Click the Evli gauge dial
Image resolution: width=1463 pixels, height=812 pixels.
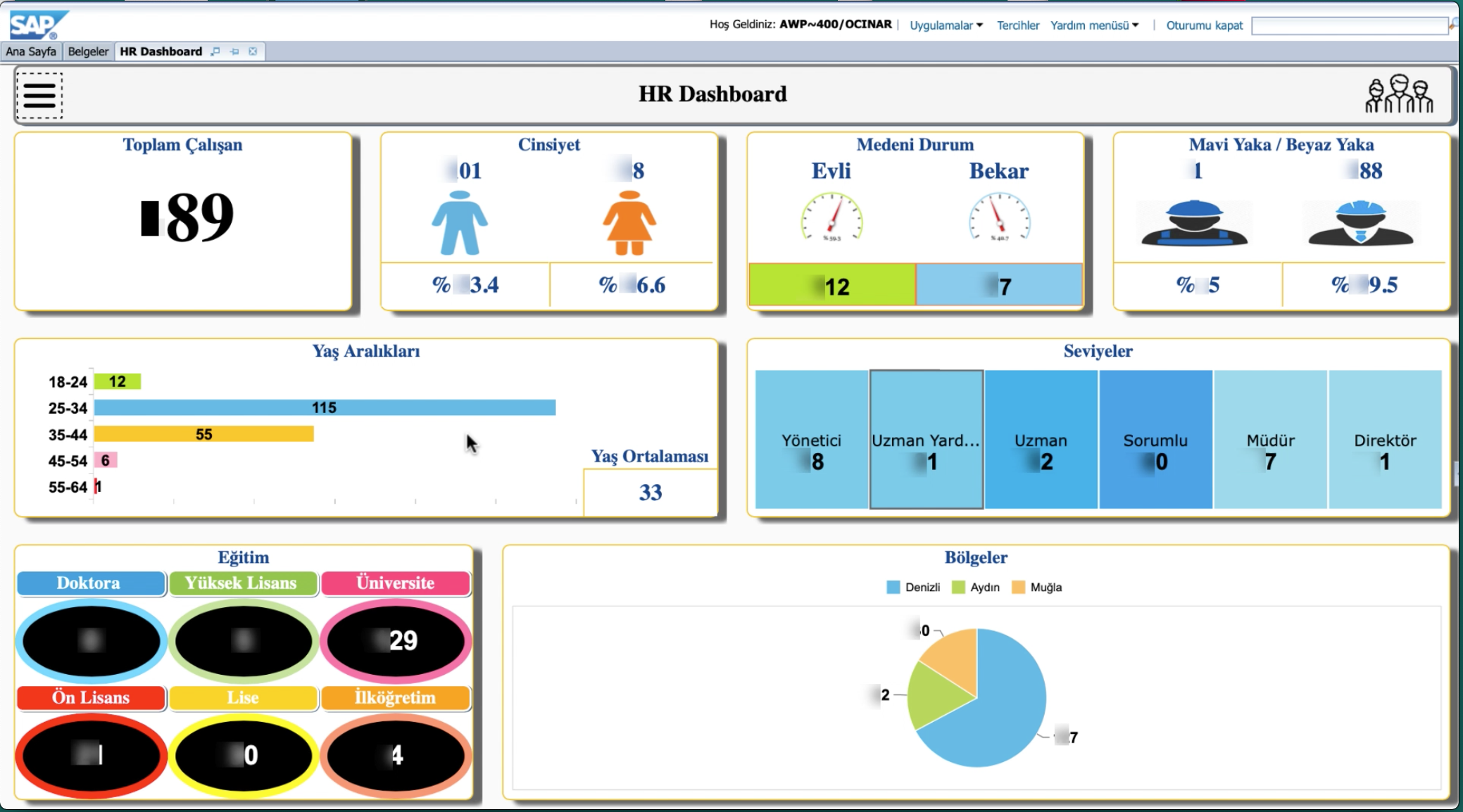coord(831,217)
